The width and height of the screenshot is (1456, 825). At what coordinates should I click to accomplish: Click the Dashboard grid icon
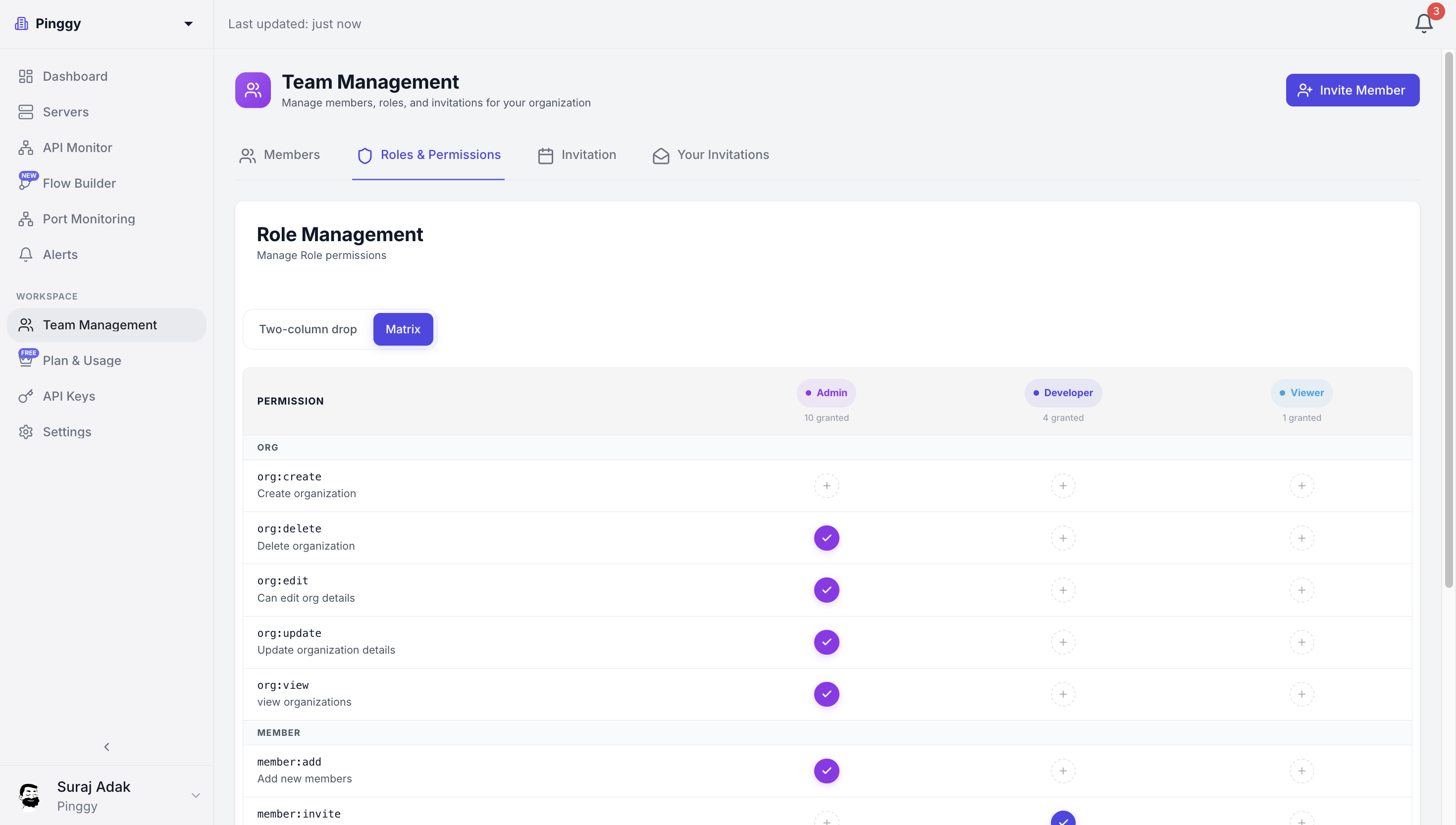[25, 76]
